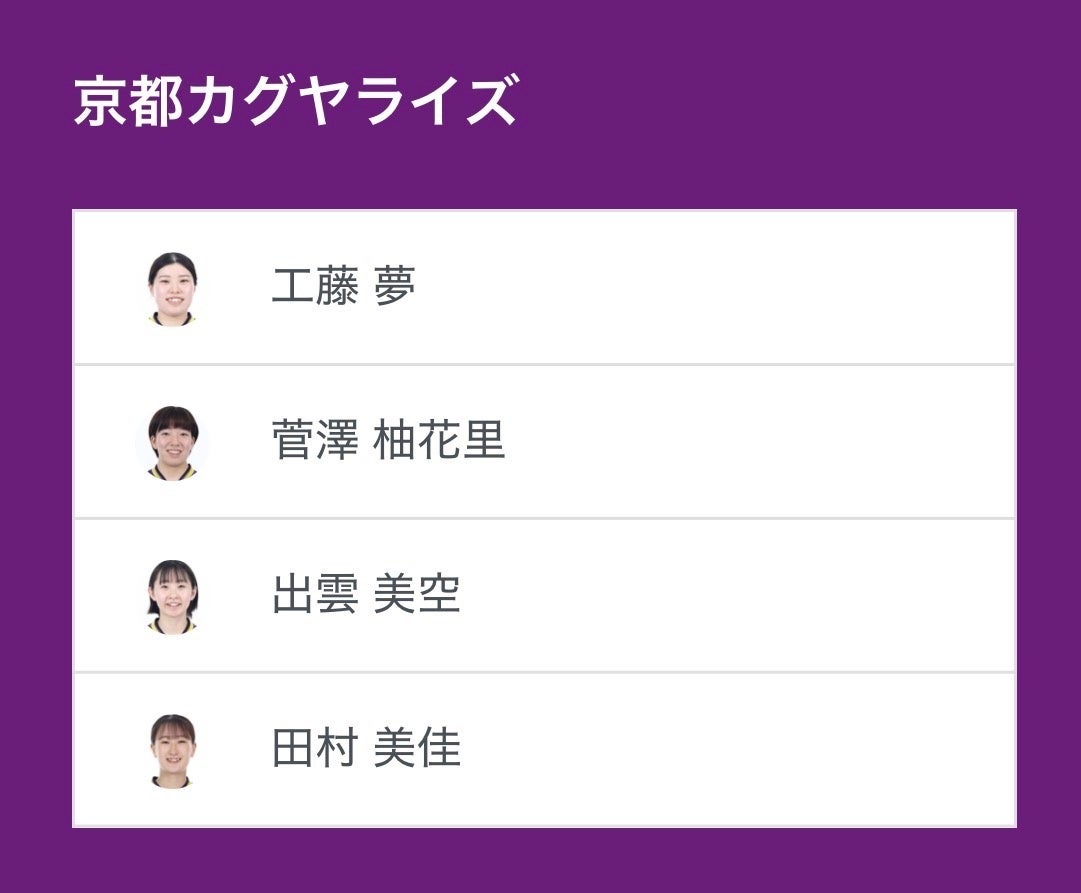Open 菅澤 柚花里's profile photo

pos(172,443)
